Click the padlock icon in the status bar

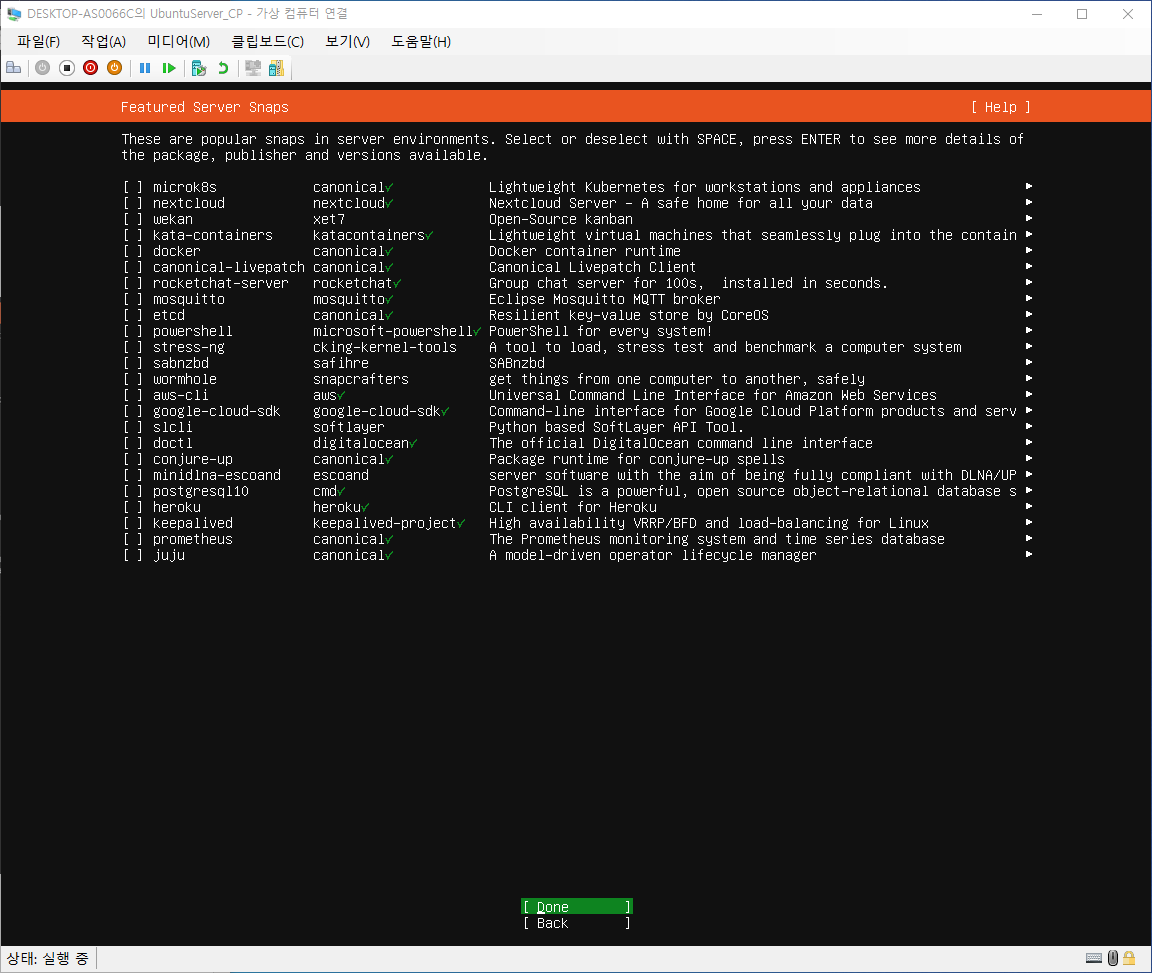point(1129,958)
